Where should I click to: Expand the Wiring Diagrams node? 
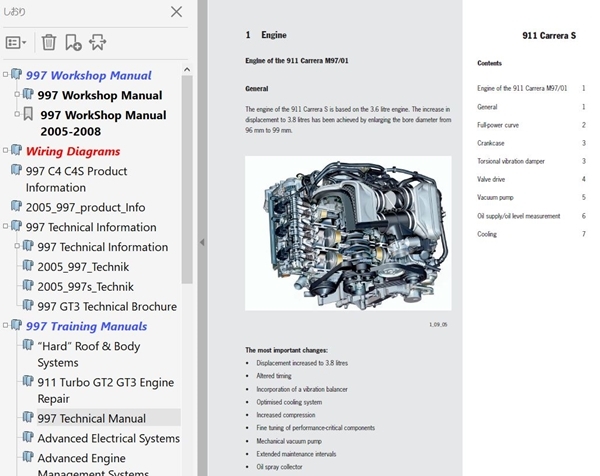click(5, 150)
